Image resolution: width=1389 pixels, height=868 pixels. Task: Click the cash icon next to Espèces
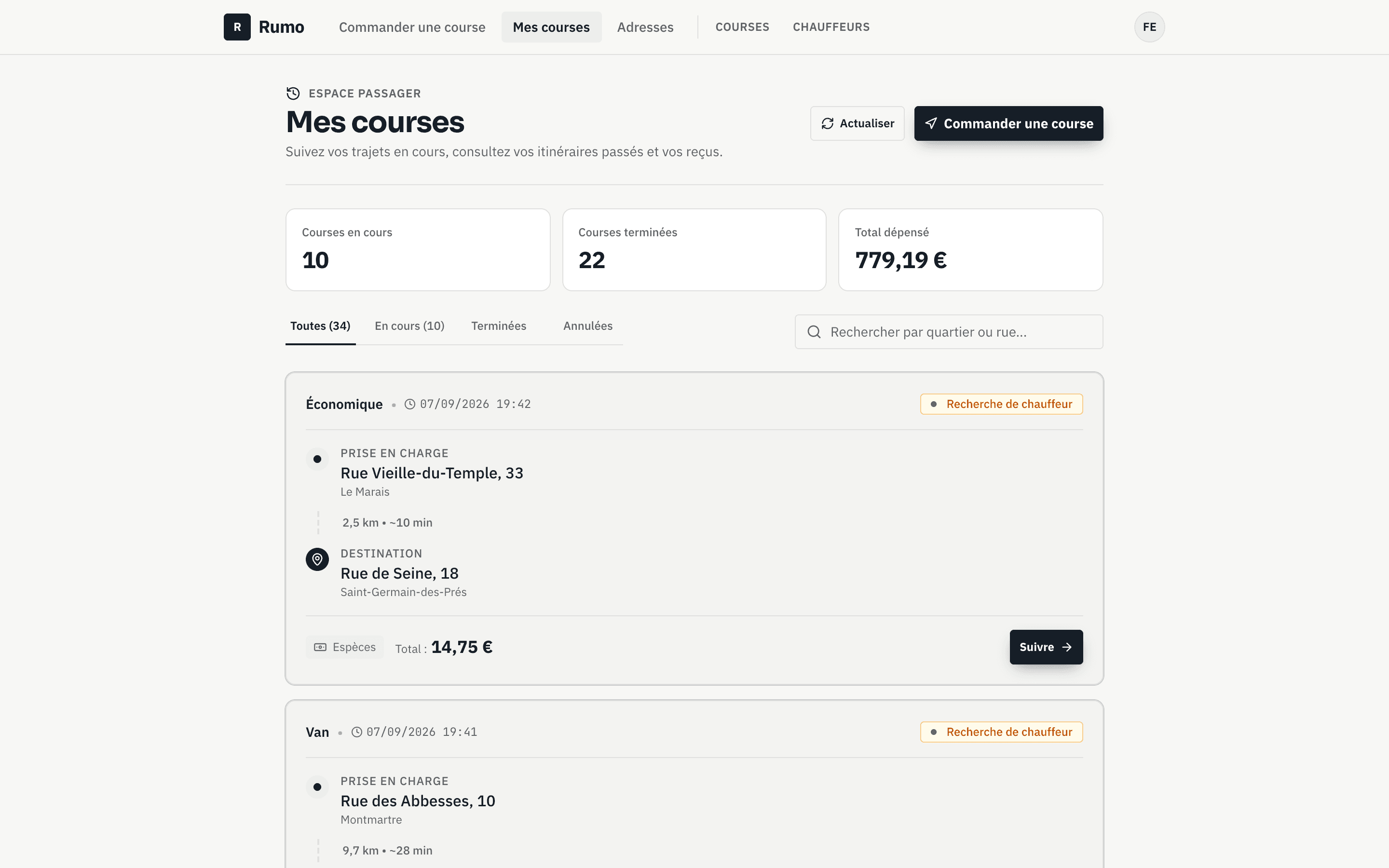point(320,647)
